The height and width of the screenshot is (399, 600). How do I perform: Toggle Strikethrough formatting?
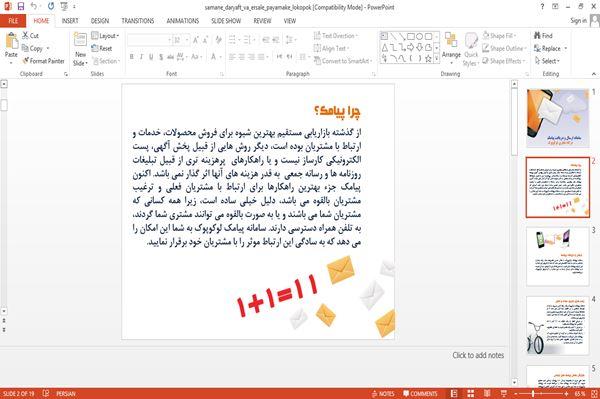[x=170, y=57]
